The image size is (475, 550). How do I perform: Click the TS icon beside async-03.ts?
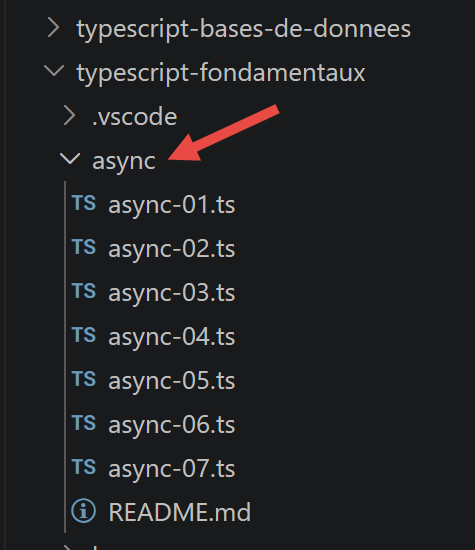tap(84, 291)
